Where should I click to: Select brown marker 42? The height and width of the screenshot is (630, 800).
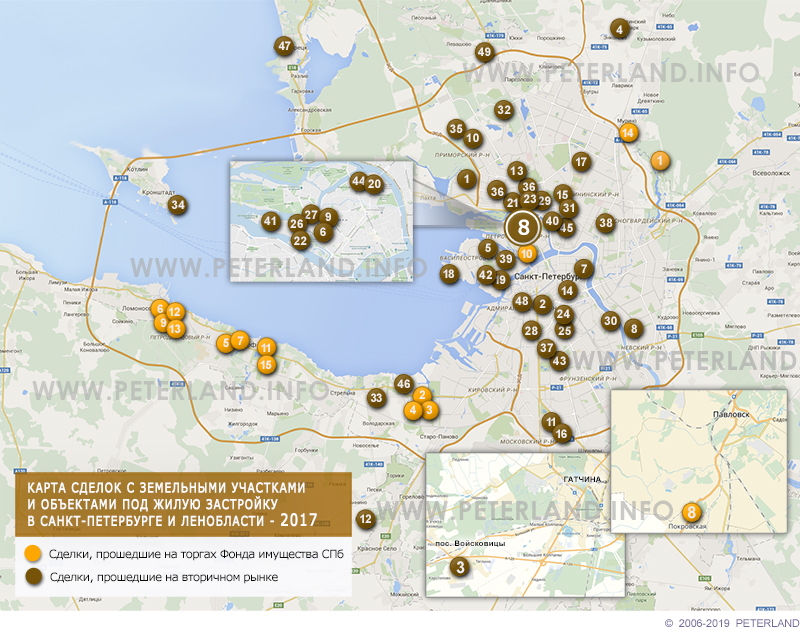pos(486,275)
